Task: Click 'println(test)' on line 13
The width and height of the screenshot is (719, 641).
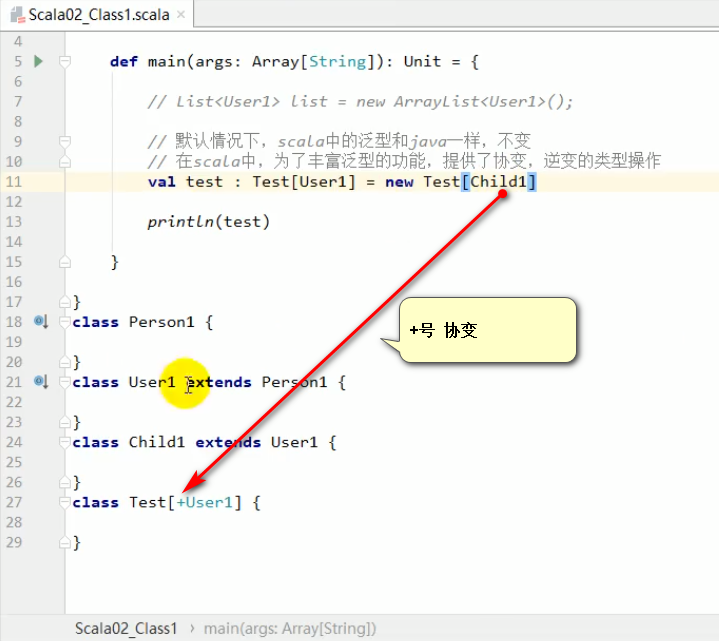Action: [209, 222]
